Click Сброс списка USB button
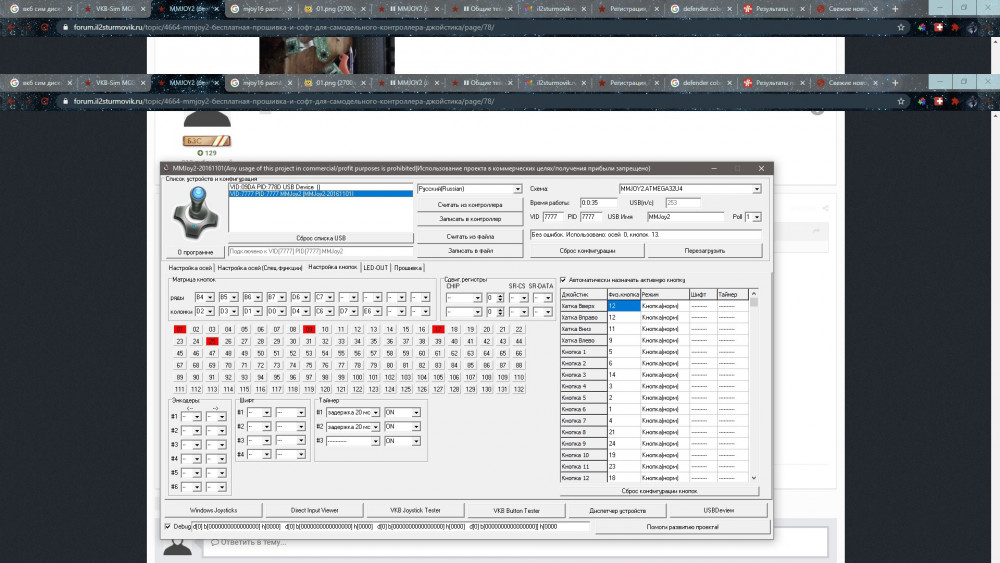This screenshot has height=563, width=1000. pyautogui.click(x=321, y=238)
